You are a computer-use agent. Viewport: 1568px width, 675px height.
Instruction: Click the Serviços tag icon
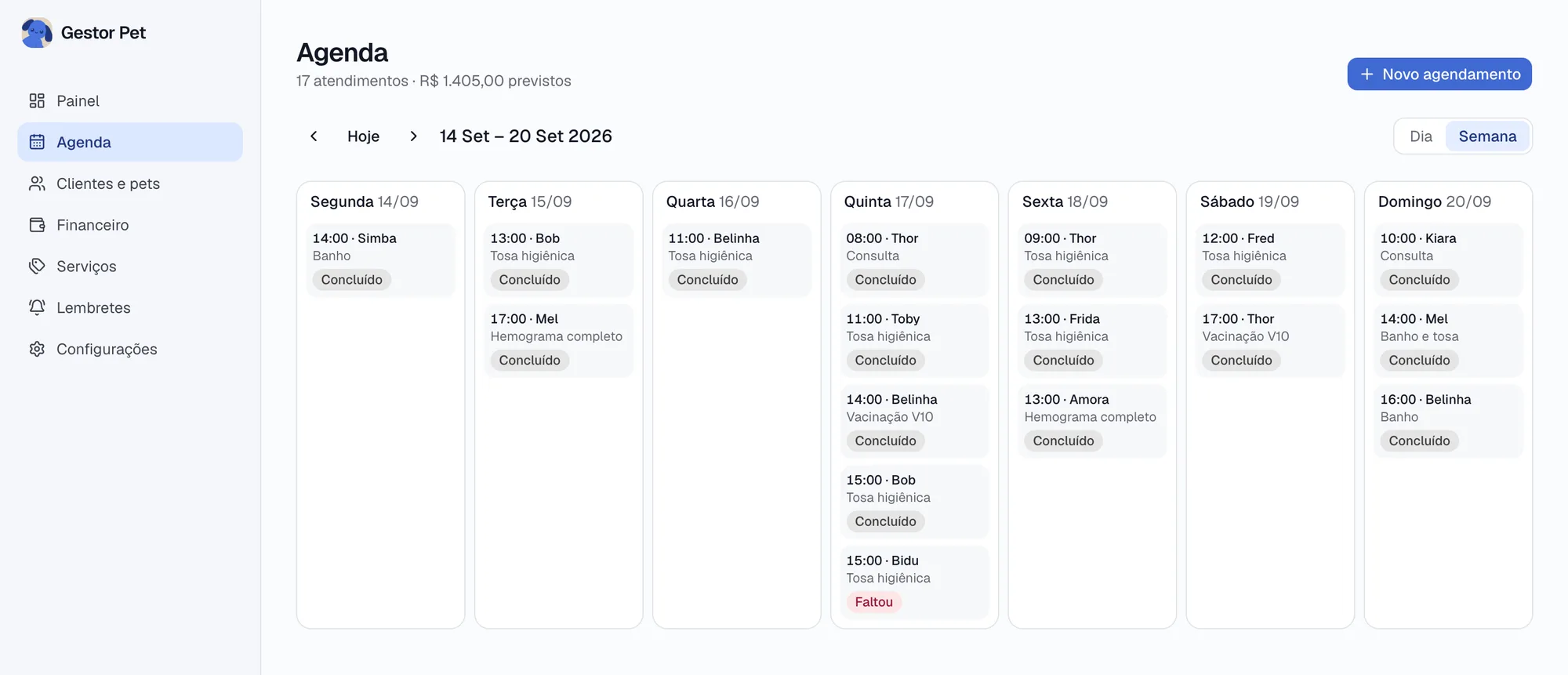coord(37,267)
